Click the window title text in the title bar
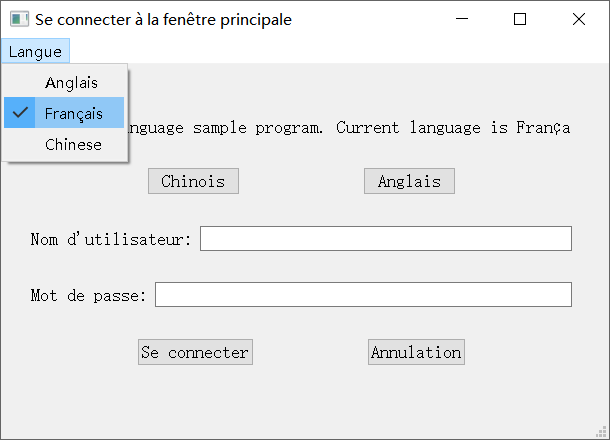 tap(164, 19)
